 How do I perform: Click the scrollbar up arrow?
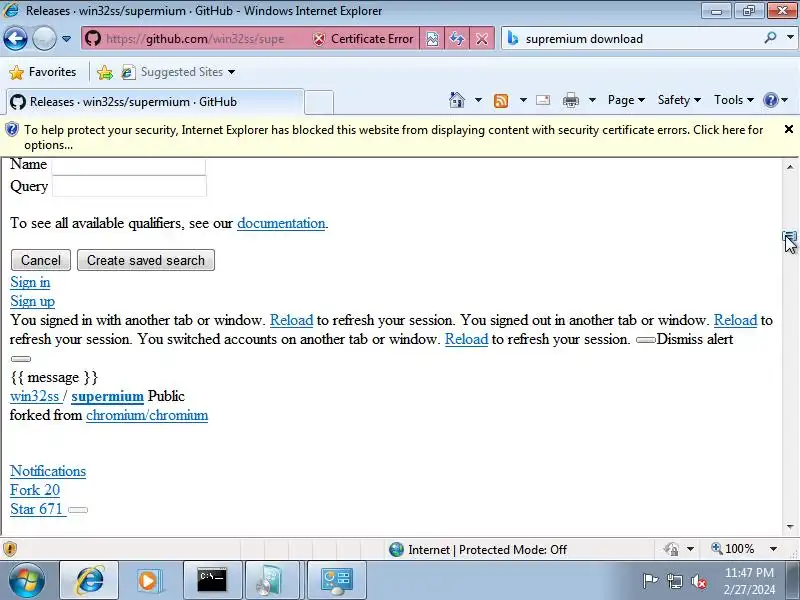tap(790, 167)
